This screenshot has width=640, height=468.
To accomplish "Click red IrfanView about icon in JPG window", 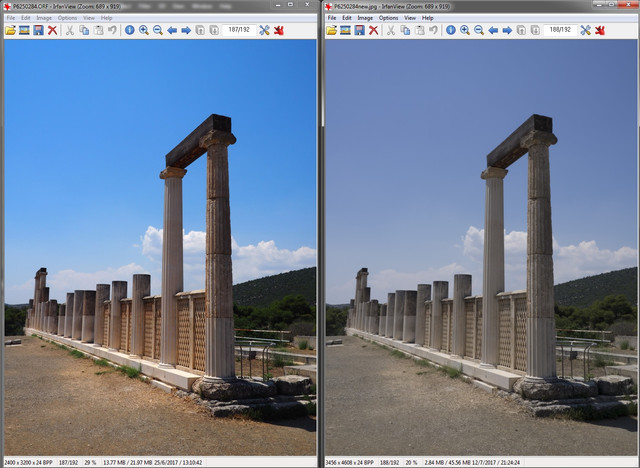I will (x=599, y=30).
